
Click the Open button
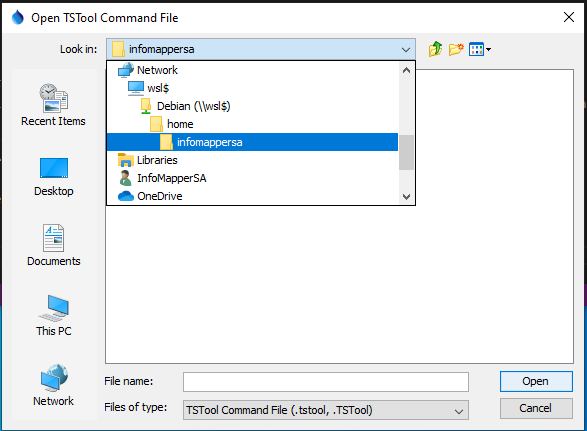click(536, 381)
